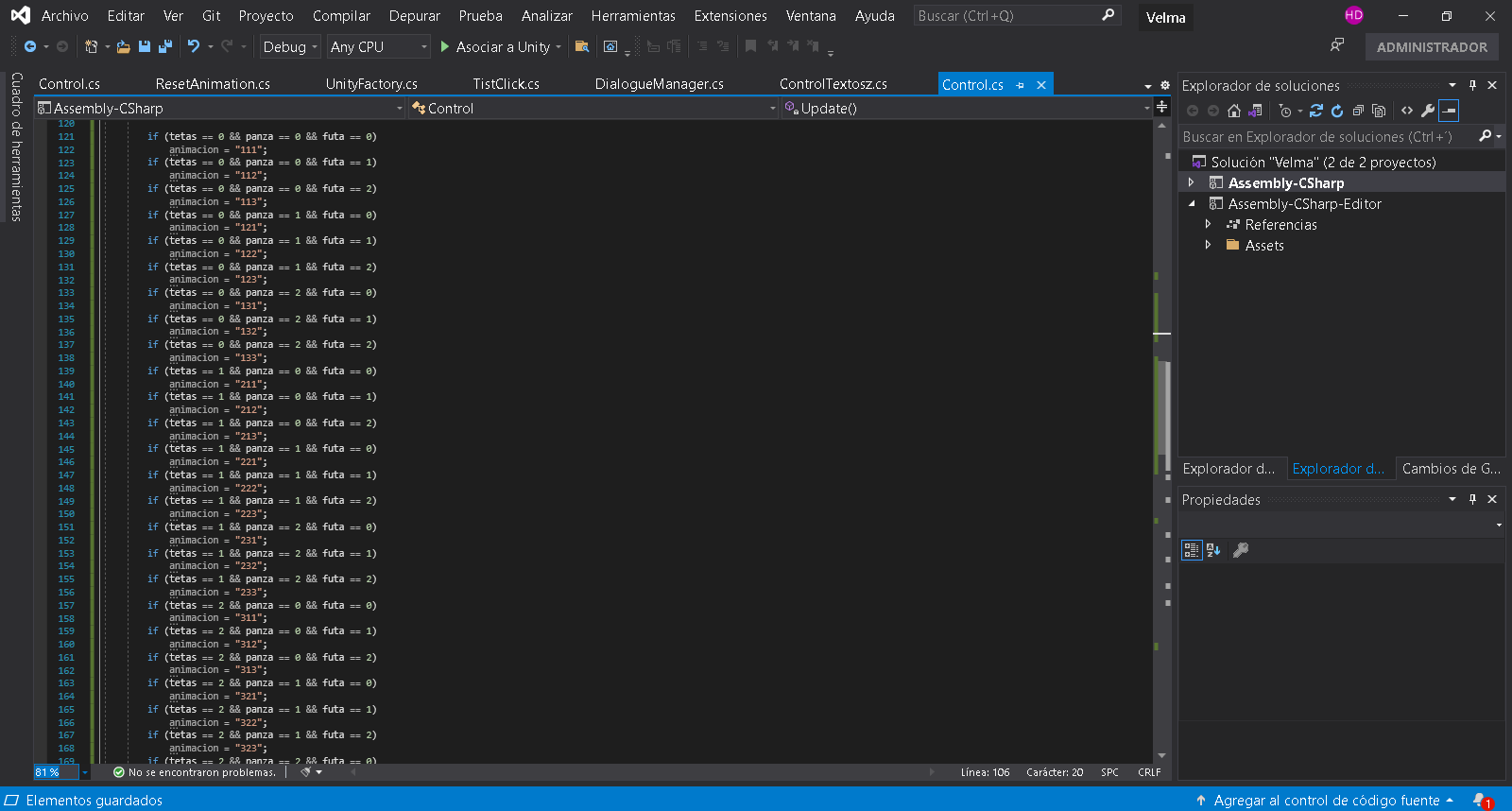Switch to the DialogueManager.cs tab

coord(660,84)
